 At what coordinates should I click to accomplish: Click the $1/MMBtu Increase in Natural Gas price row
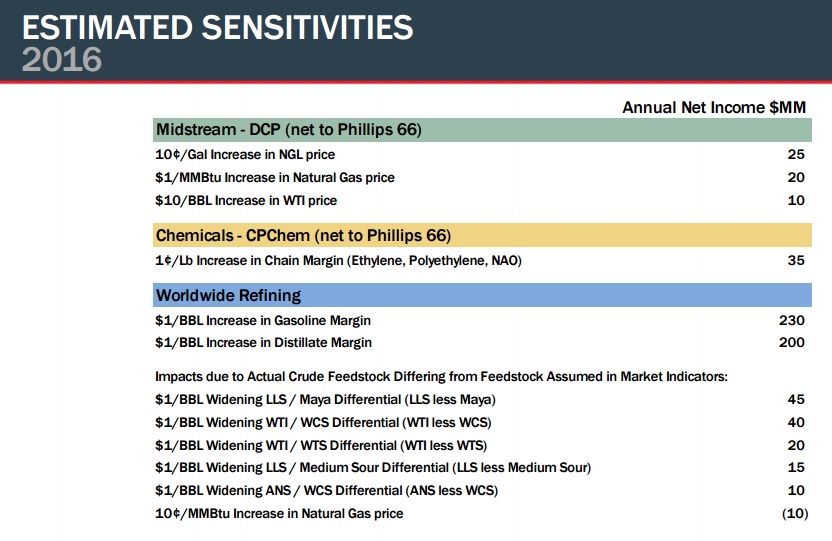(275, 178)
